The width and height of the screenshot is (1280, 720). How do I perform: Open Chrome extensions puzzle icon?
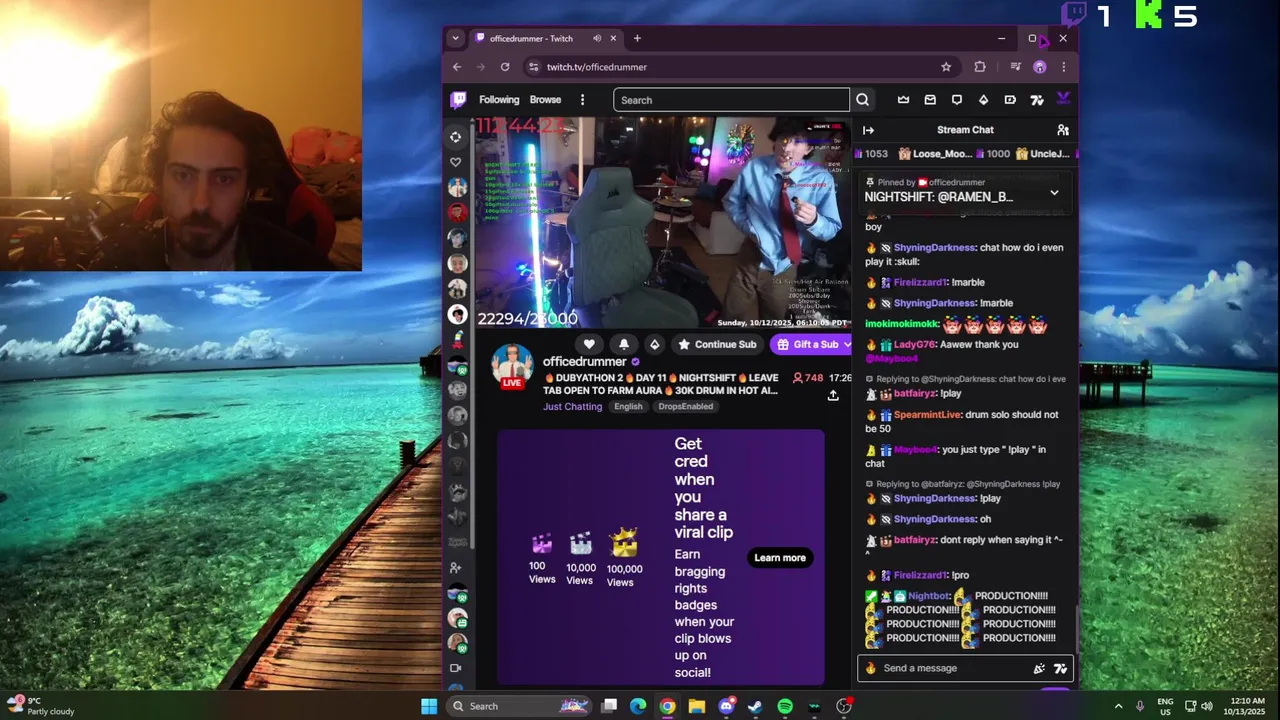pyautogui.click(x=980, y=67)
